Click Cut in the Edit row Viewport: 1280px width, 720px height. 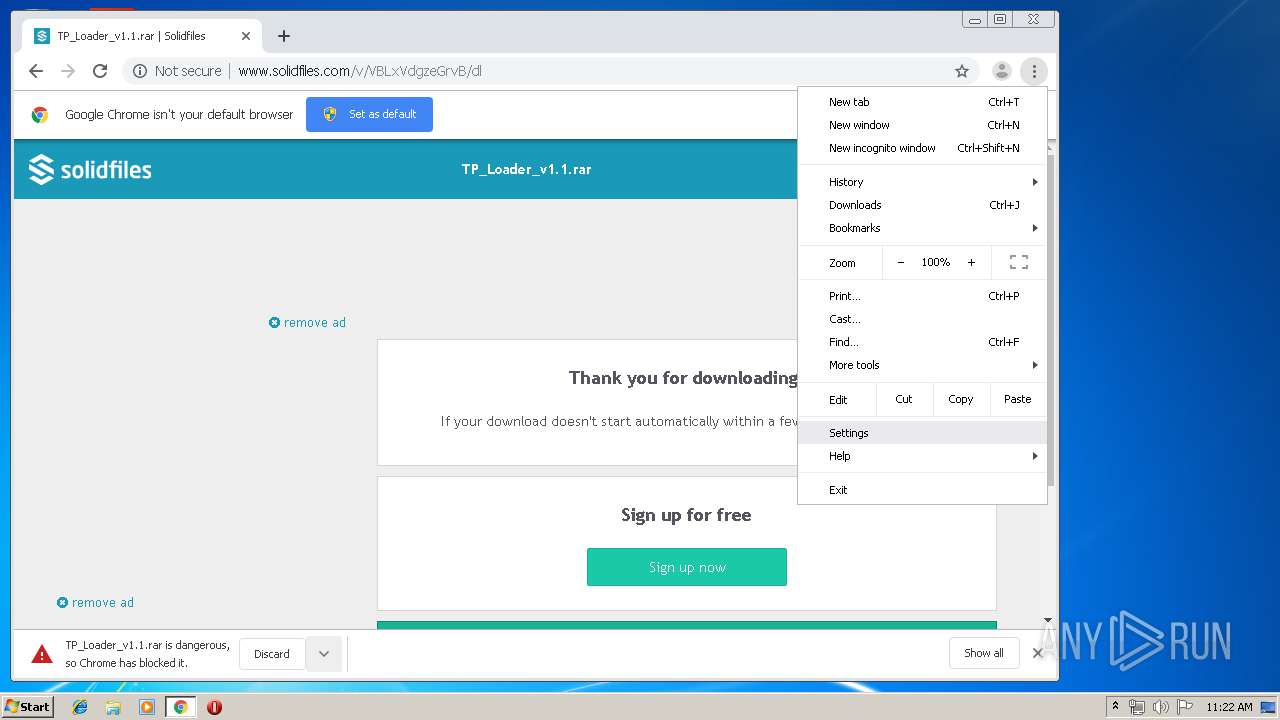[x=904, y=399]
